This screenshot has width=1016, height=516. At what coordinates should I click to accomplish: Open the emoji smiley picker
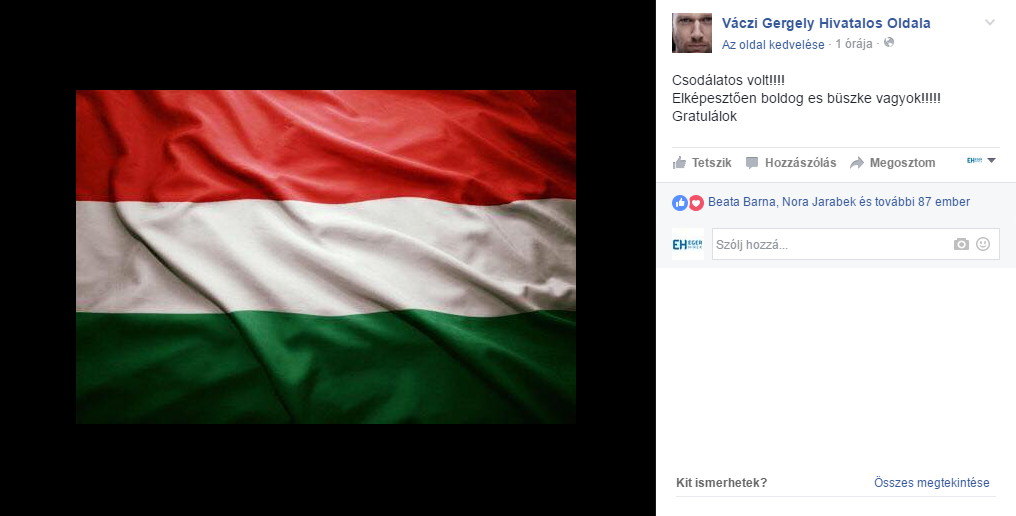[983, 244]
